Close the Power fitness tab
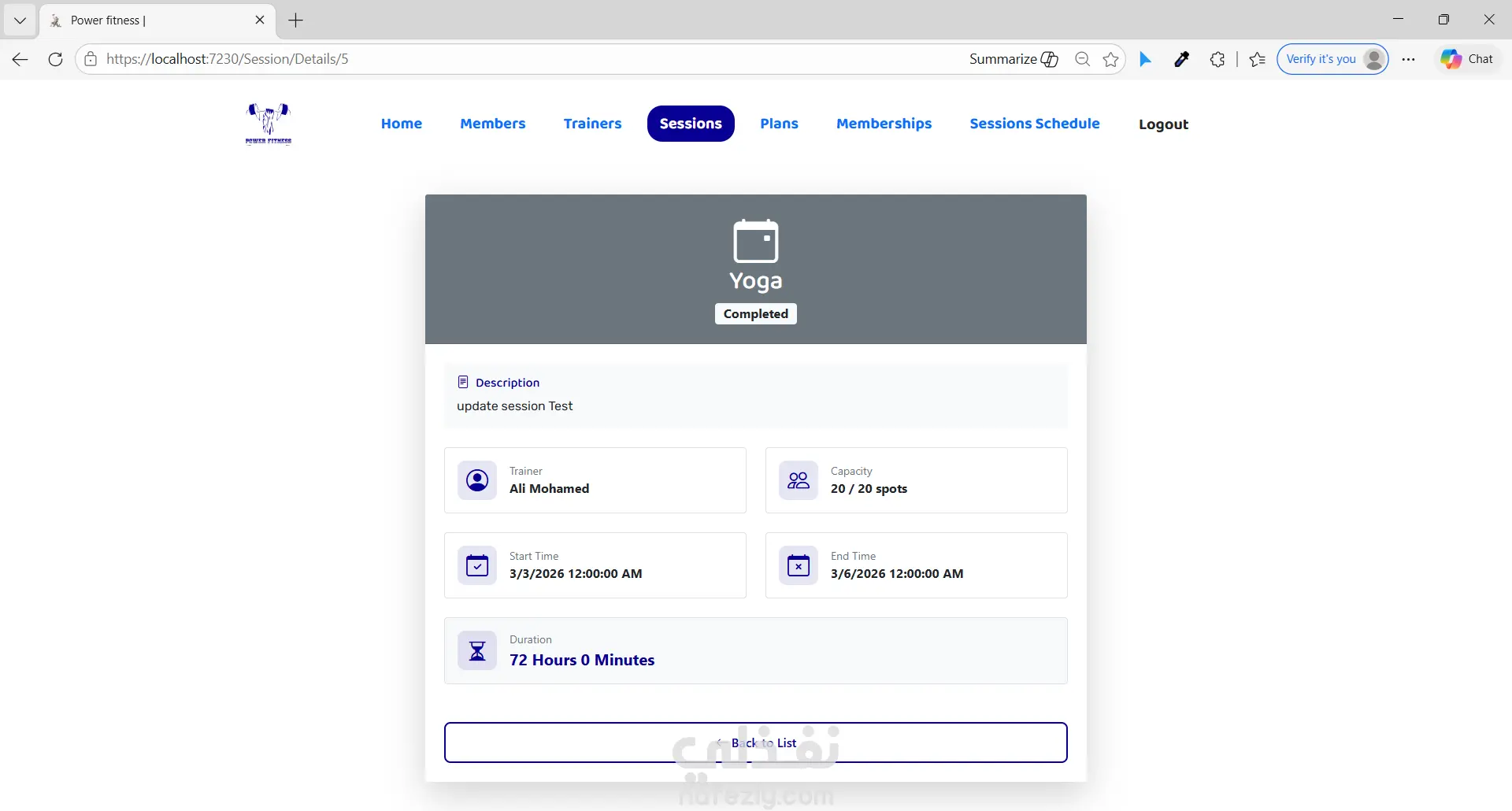 (260, 20)
